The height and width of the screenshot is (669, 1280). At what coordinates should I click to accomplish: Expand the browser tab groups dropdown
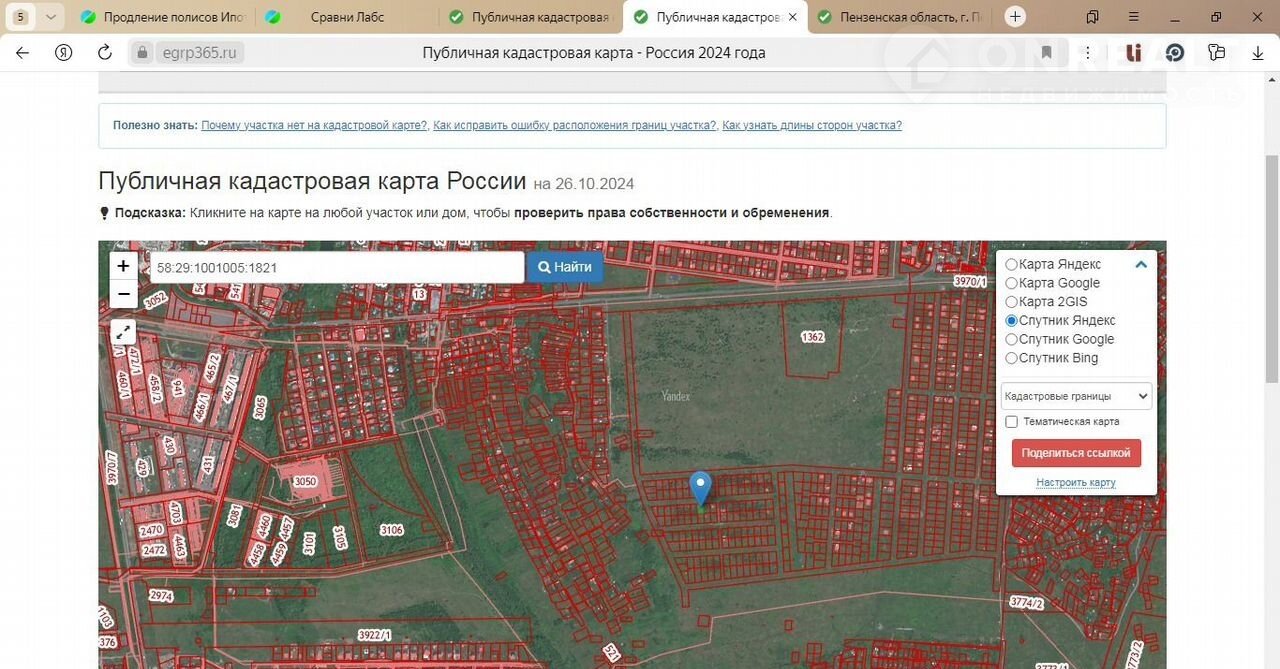(x=51, y=17)
